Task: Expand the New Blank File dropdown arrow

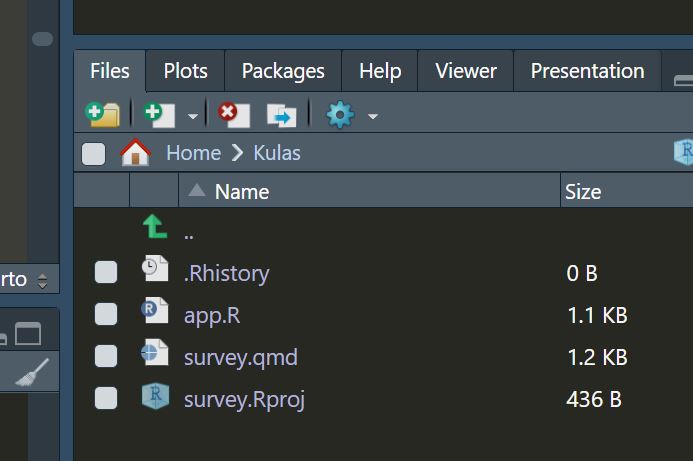Action: coord(192,117)
